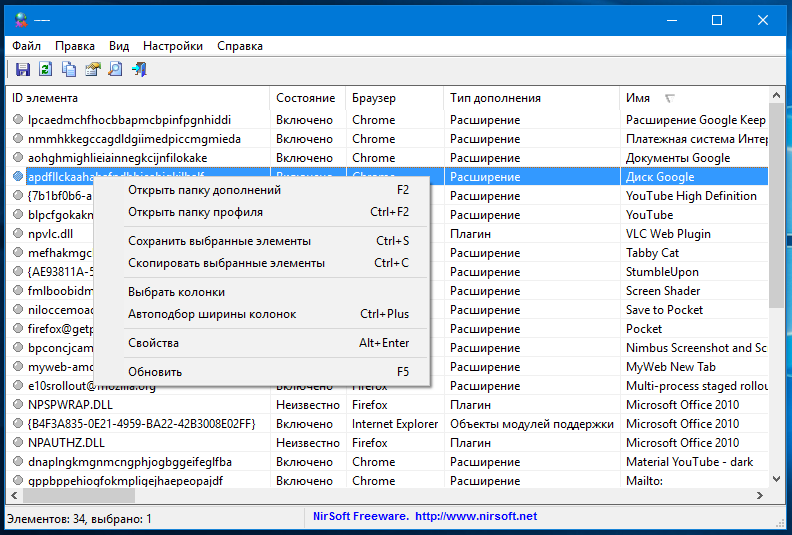Click the horizontal scrollbar thumb

(78, 496)
